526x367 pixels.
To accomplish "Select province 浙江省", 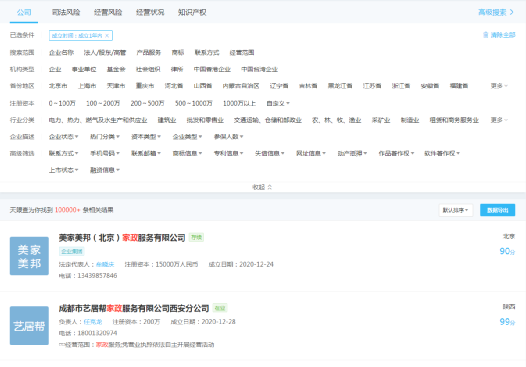I will pyautogui.click(x=401, y=86).
